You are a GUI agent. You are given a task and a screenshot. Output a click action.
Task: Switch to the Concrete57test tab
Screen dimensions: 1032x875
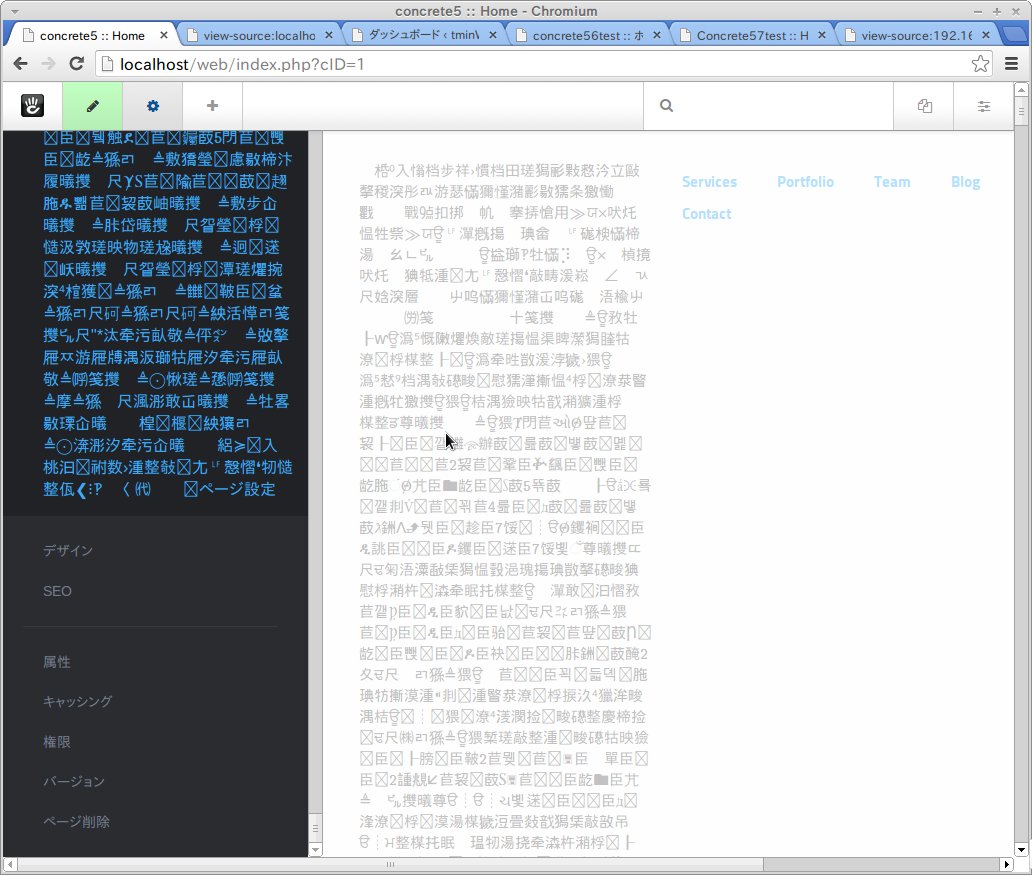[x=752, y=36]
